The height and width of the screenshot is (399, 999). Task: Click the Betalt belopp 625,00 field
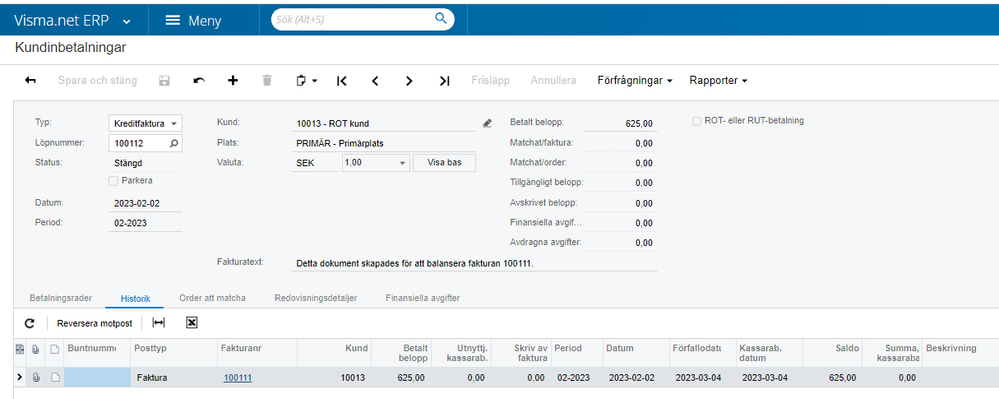(620, 123)
